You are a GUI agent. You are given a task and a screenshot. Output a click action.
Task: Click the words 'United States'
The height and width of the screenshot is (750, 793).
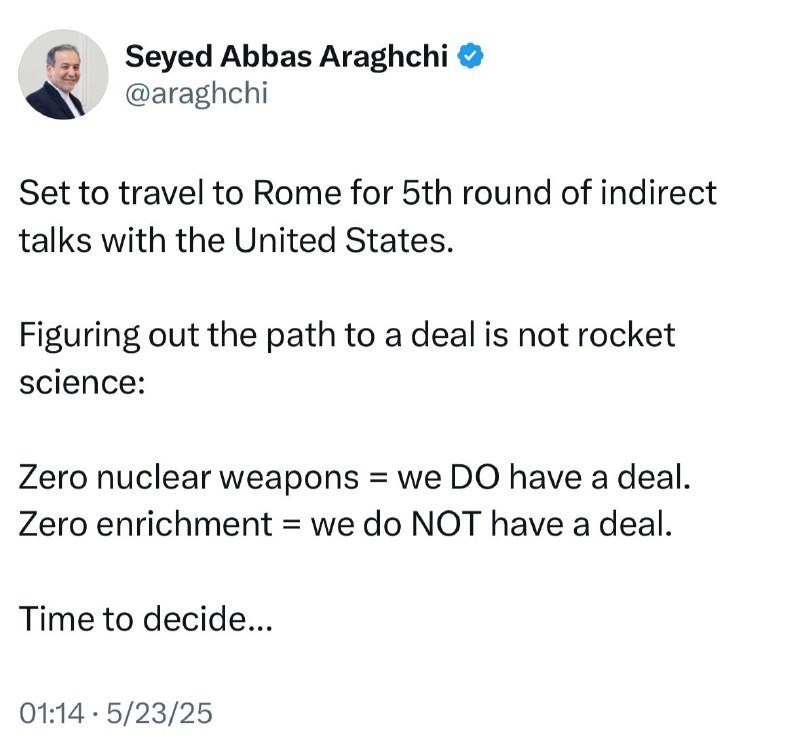(339, 240)
